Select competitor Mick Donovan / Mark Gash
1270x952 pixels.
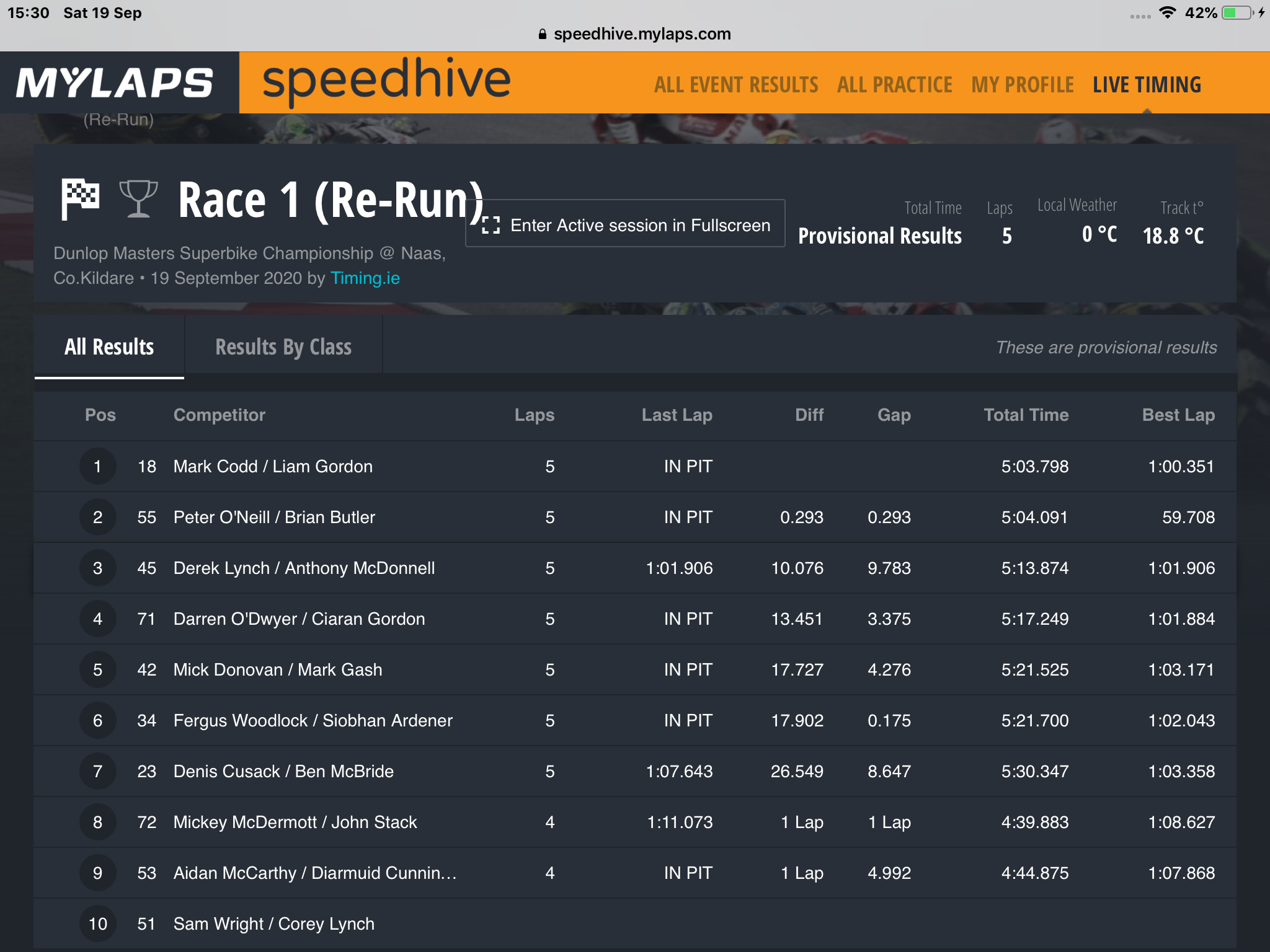click(278, 669)
